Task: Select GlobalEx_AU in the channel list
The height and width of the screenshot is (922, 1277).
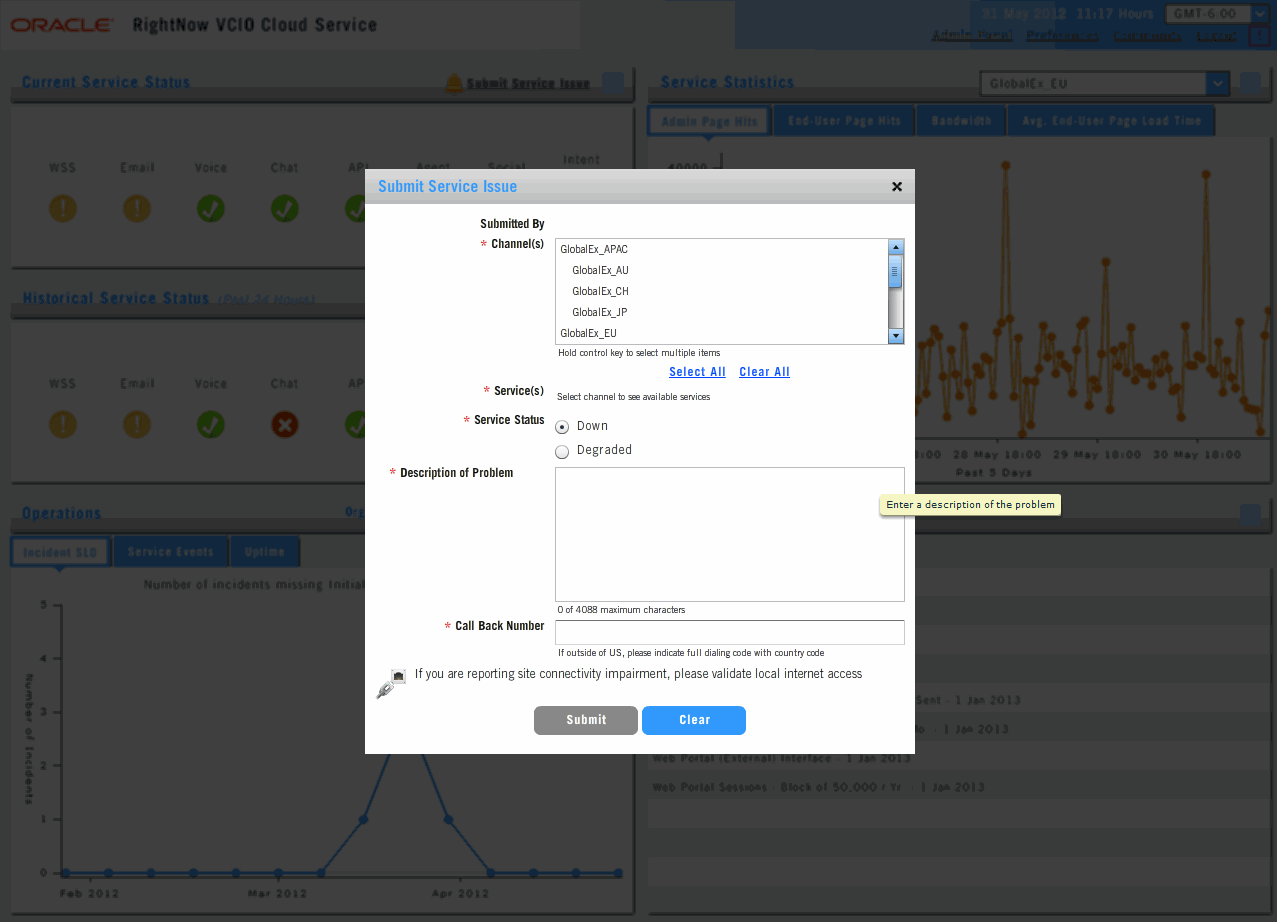Action: pyautogui.click(x=722, y=270)
